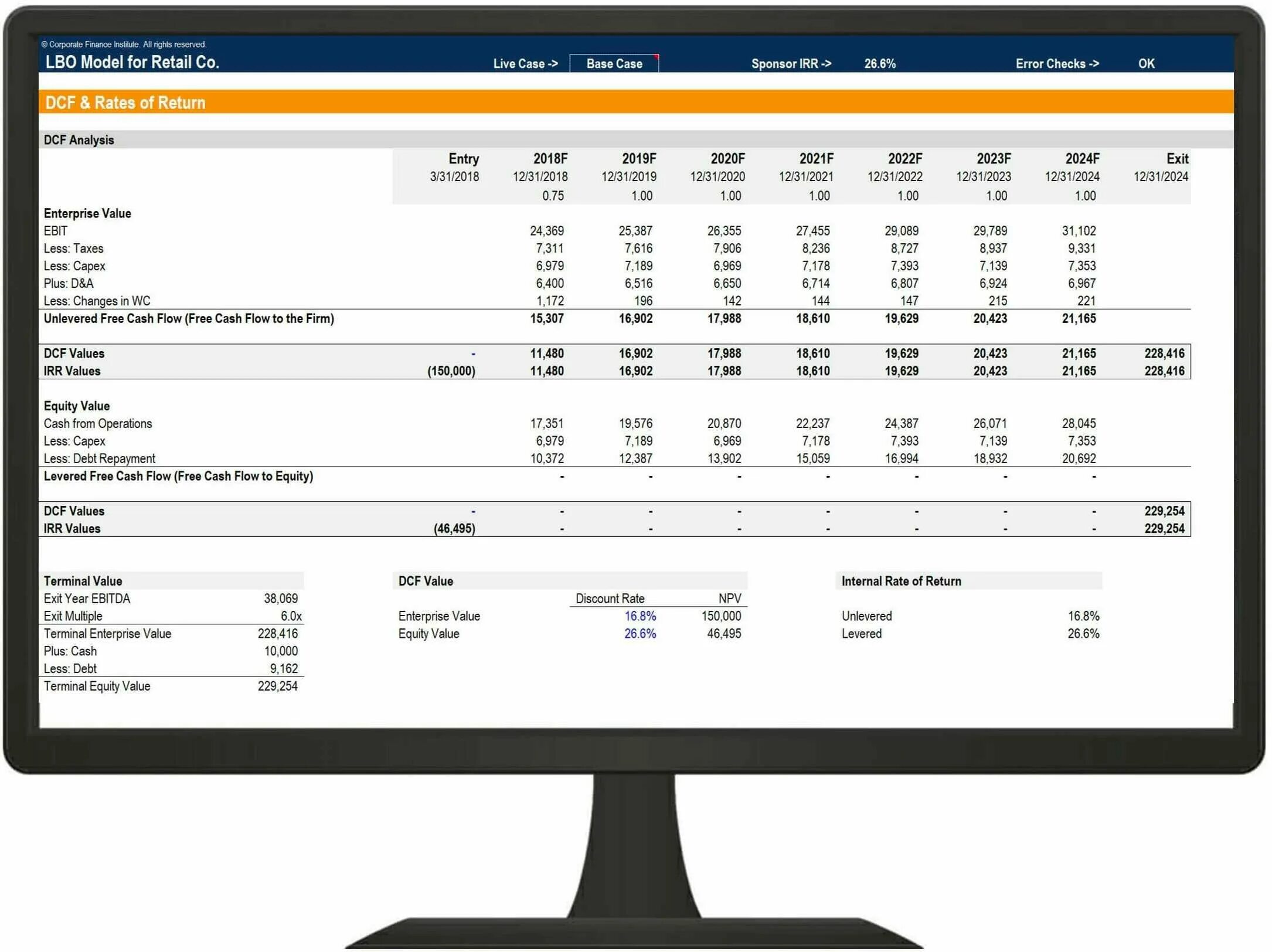Click the Exit Year EBITDA 38,069 value
This screenshot has height=952, width=1272.
280,599
